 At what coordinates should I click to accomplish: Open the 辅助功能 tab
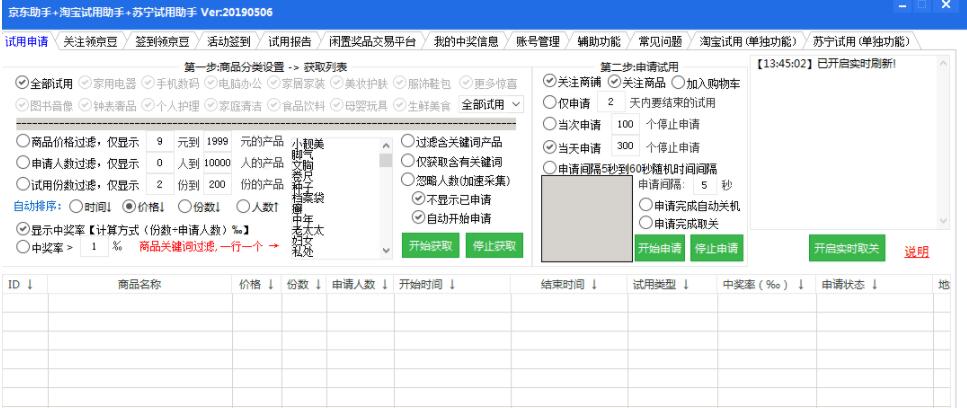[x=599, y=42]
